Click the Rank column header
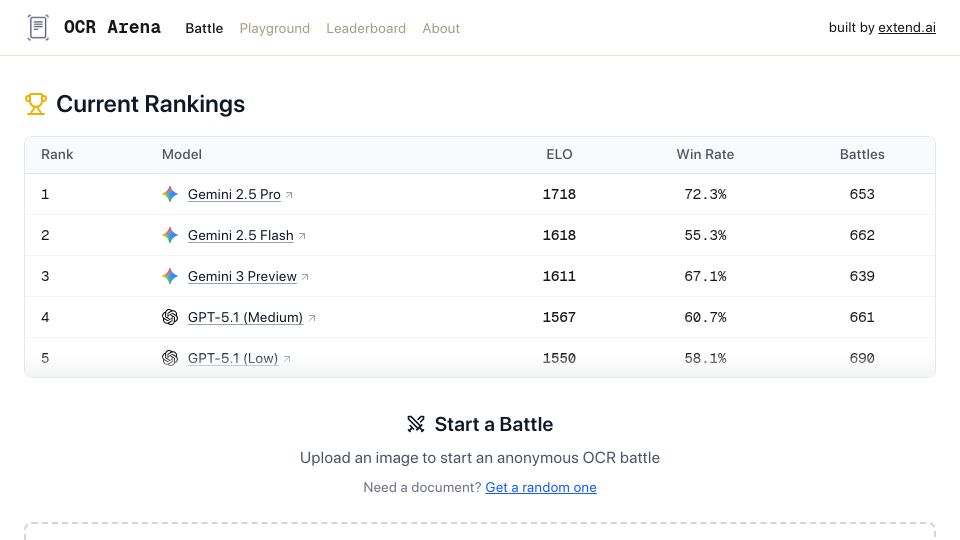The image size is (960, 540). coord(57,154)
